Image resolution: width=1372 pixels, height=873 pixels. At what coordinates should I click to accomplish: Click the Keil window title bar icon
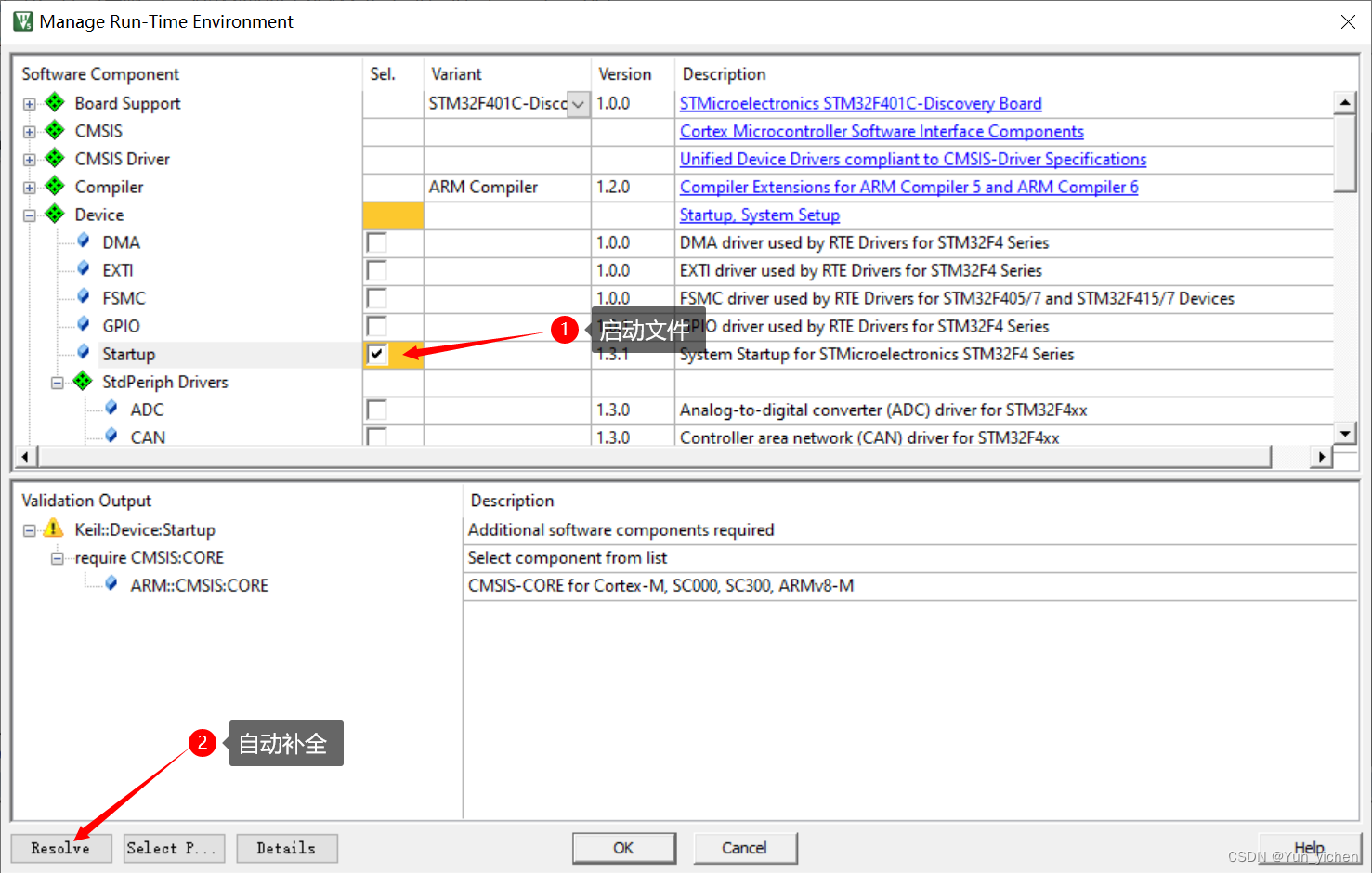(22, 20)
